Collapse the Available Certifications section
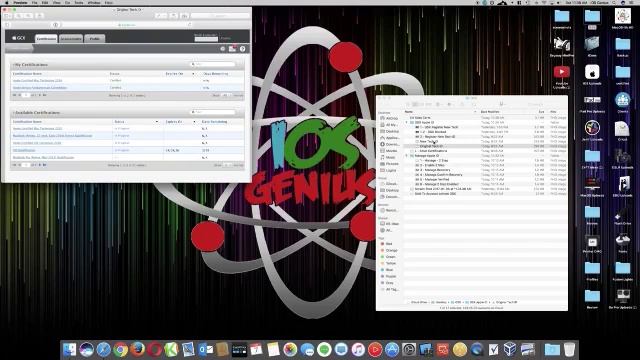This screenshot has width=640, height=360. click(13, 113)
